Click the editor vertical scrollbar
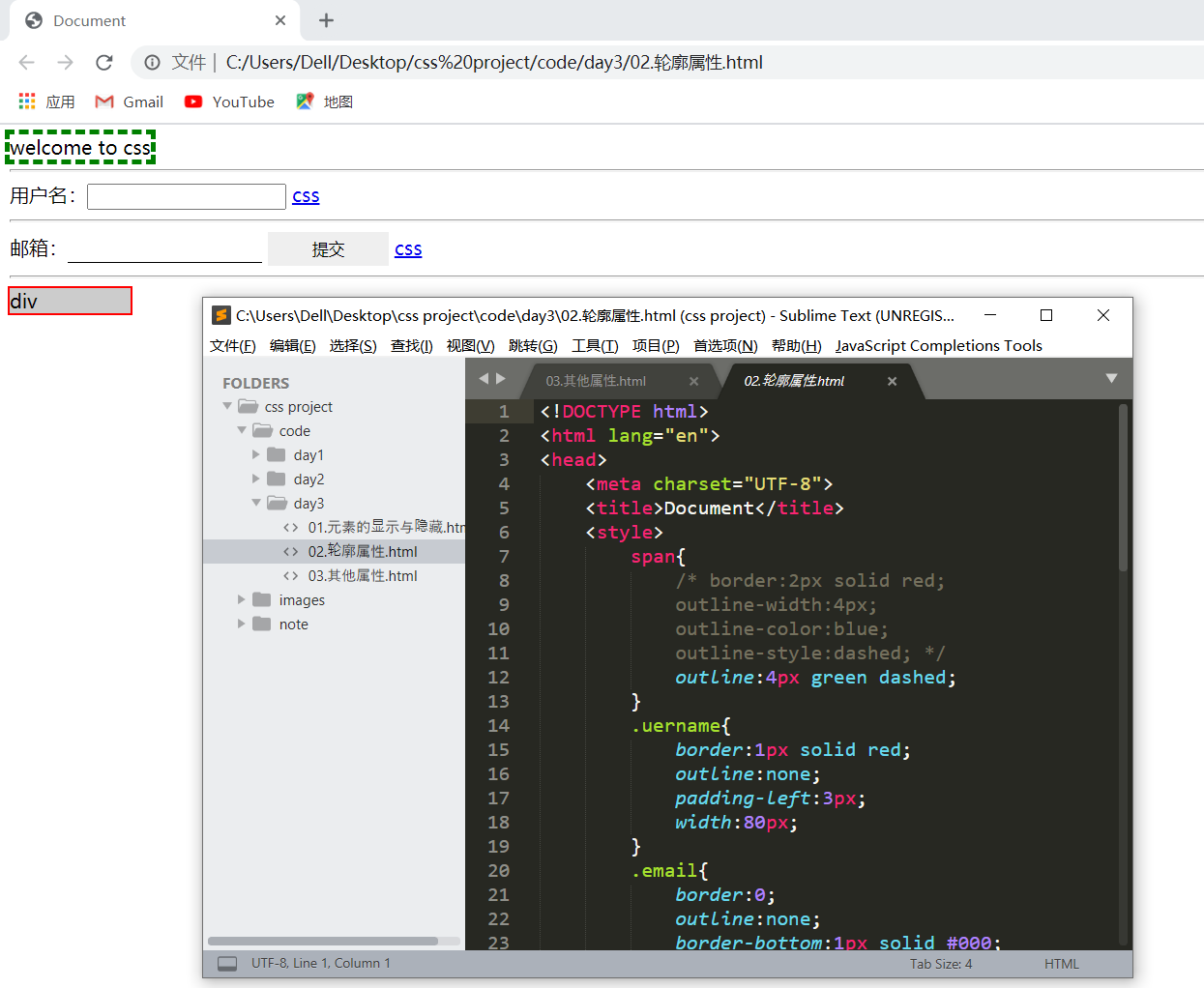Image resolution: width=1204 pixels, height=988 pixels. click(1123, 488)
